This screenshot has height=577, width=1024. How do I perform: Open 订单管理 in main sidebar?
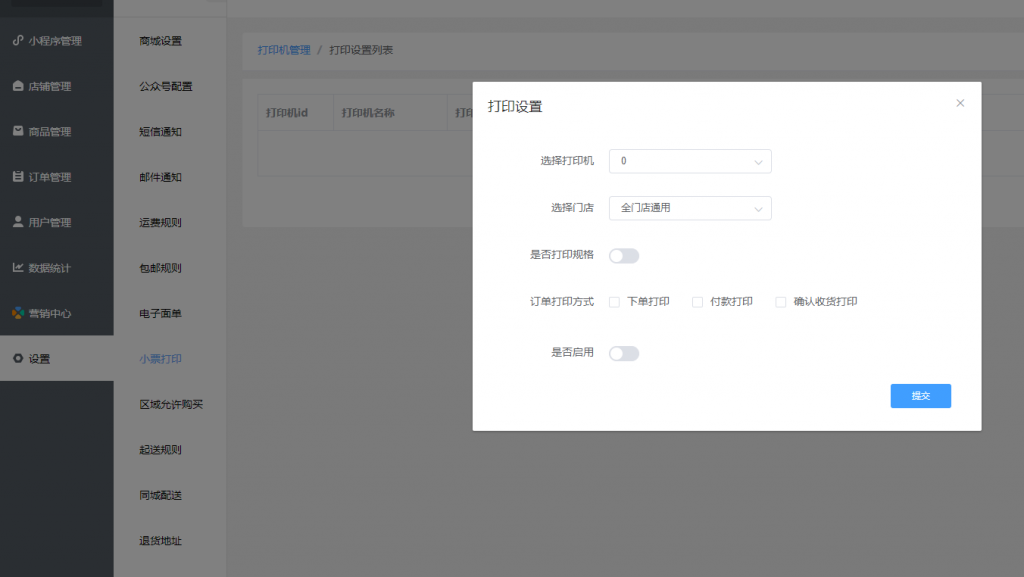coord(57,177)
